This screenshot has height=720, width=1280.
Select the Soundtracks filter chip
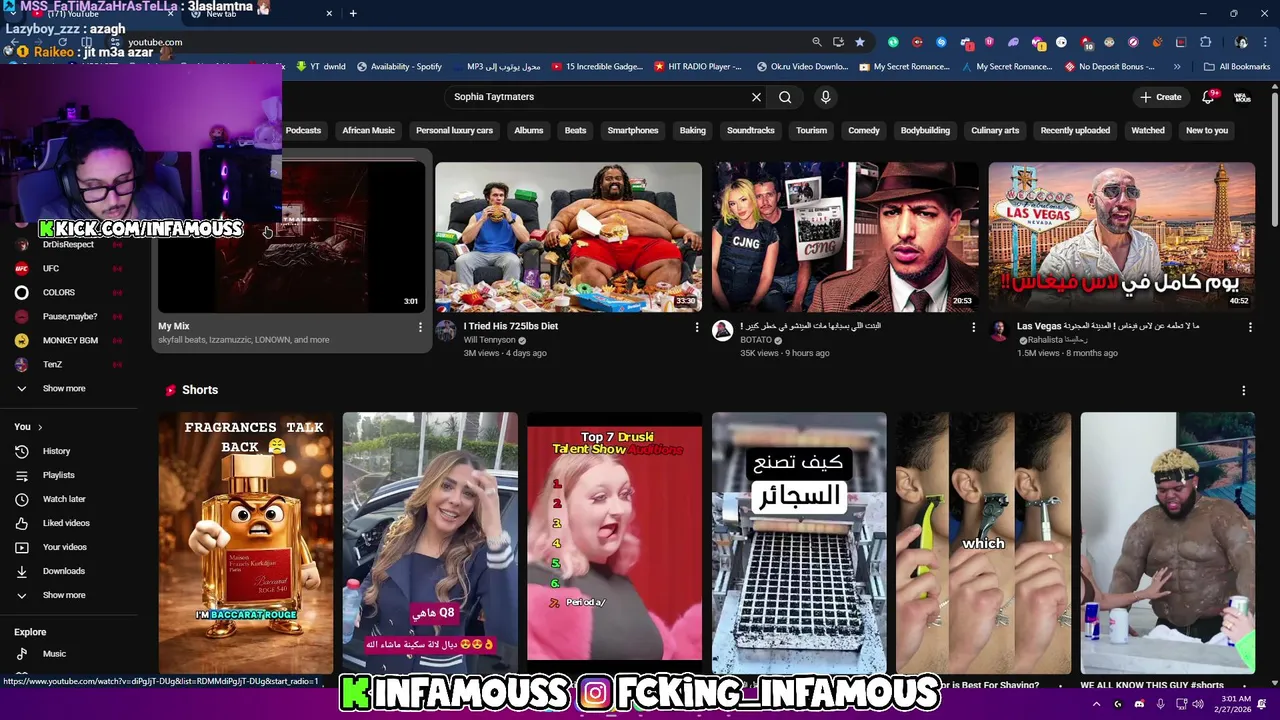click(750, 130)
